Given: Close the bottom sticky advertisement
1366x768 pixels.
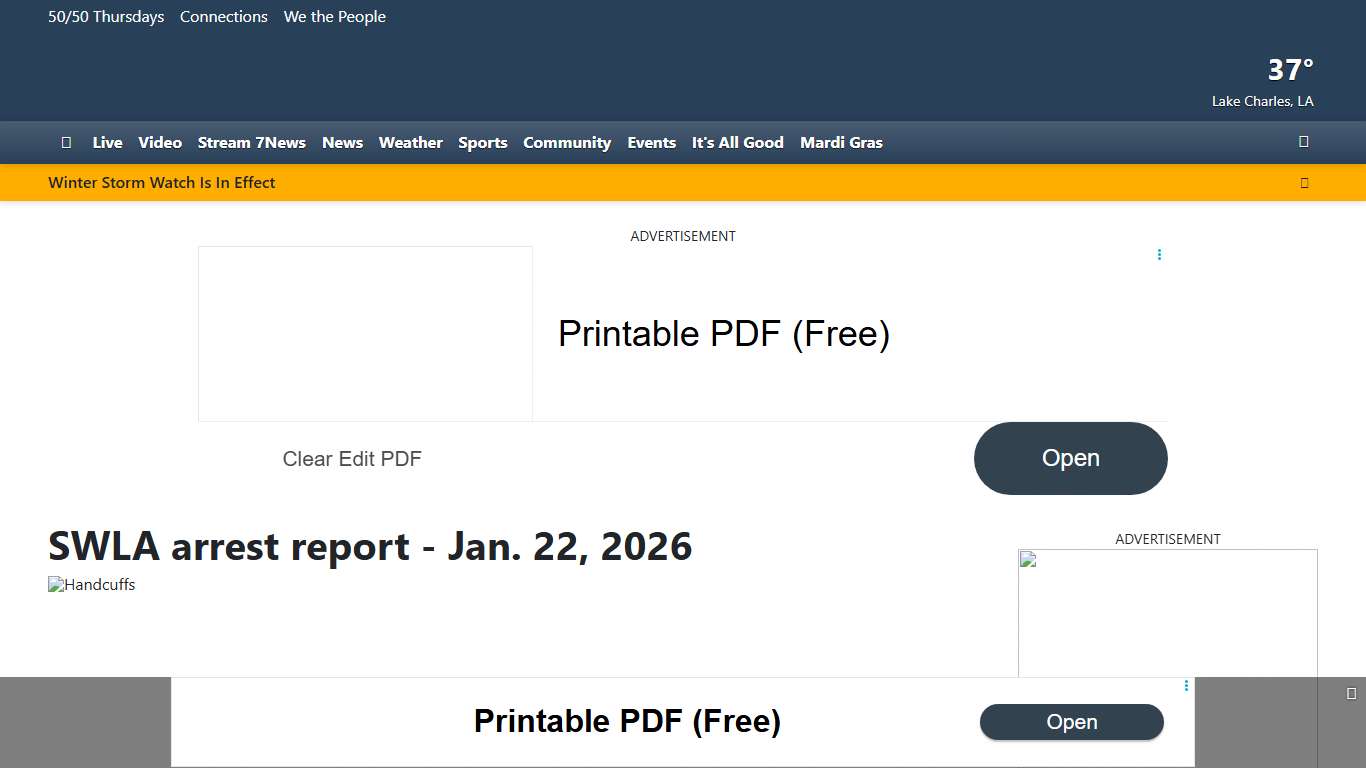Looking at the screenshot, I should (1351, 693).
